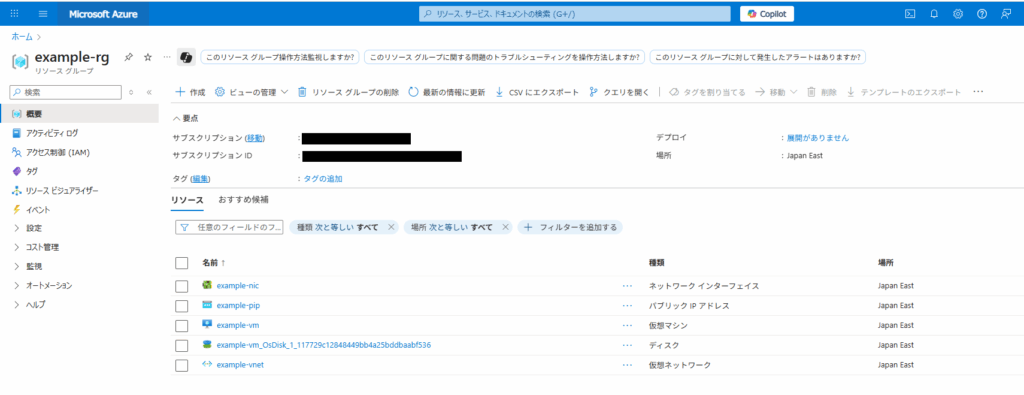Screen dimensions: 1024x395
Task: Open the ellipsis menu for example-pip
Action: [628, 306]
